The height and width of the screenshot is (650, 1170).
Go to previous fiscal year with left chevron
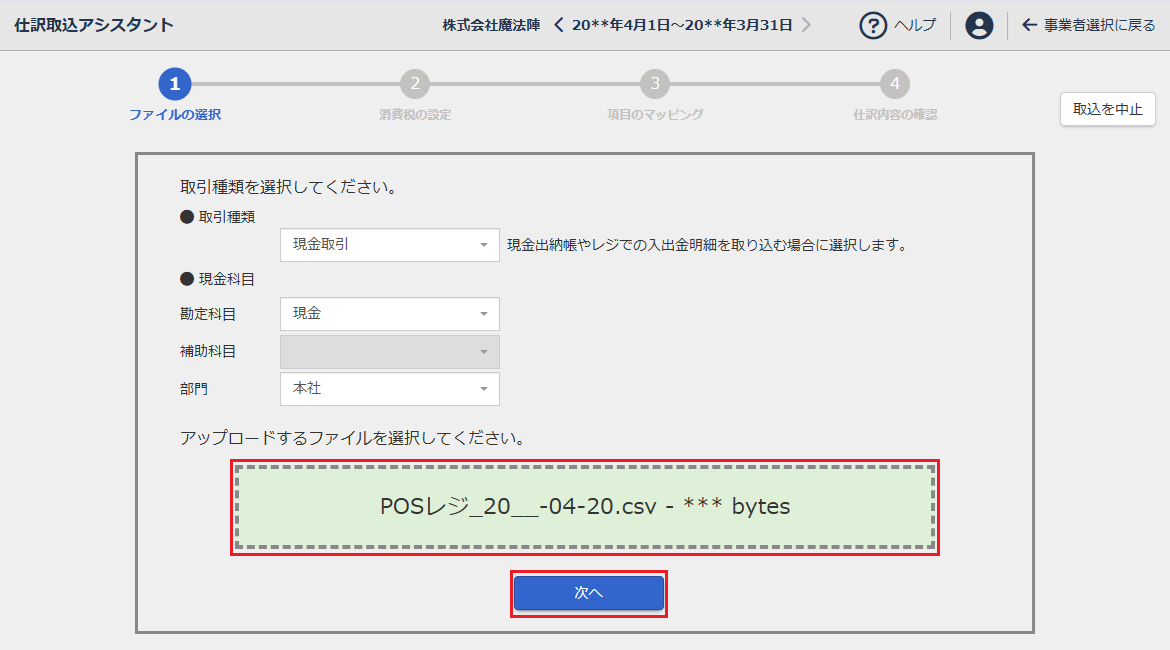coord(559,25)
